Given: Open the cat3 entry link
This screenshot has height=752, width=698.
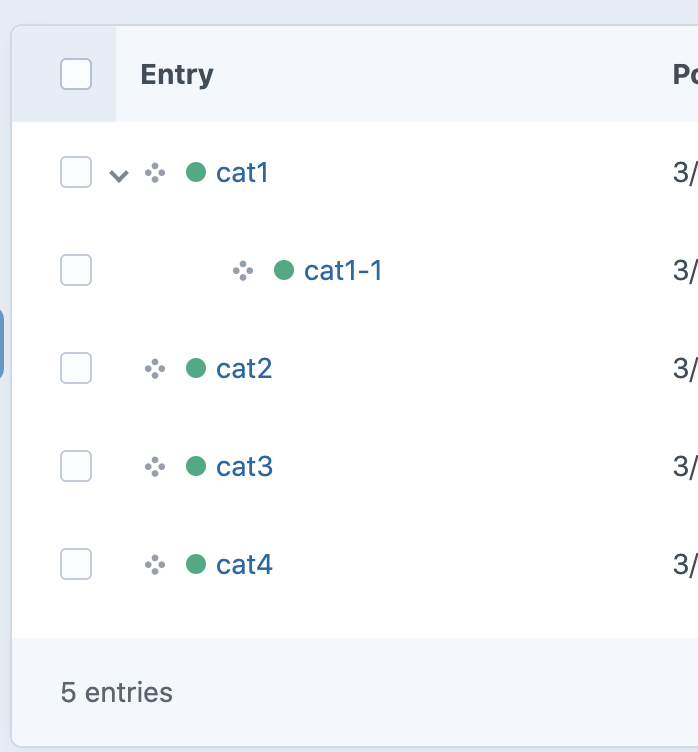Looking at the screenshot, I should [x=244, y=467].
